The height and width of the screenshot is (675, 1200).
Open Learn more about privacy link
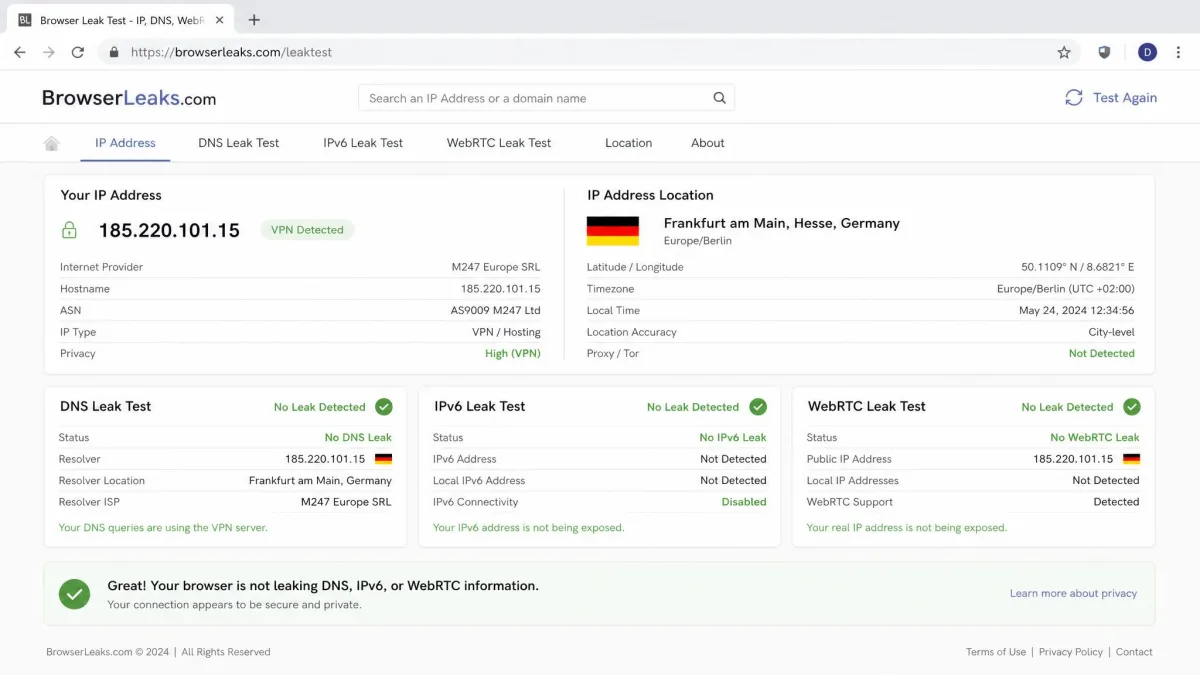1073,593
